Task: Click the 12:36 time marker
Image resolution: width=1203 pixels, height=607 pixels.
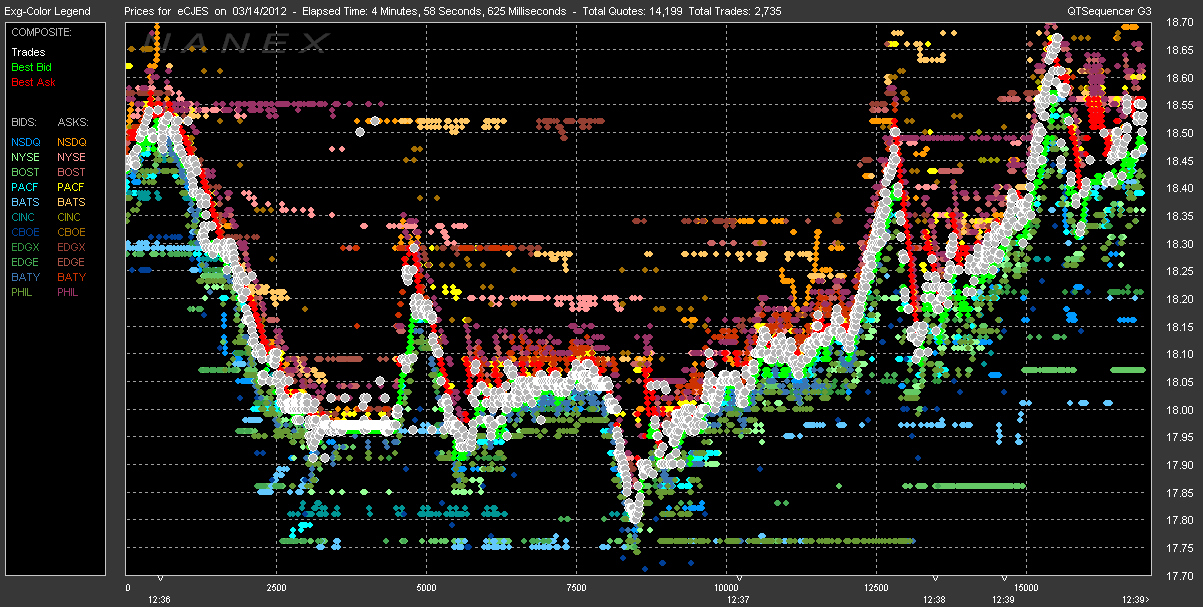Action: (160, 599)
